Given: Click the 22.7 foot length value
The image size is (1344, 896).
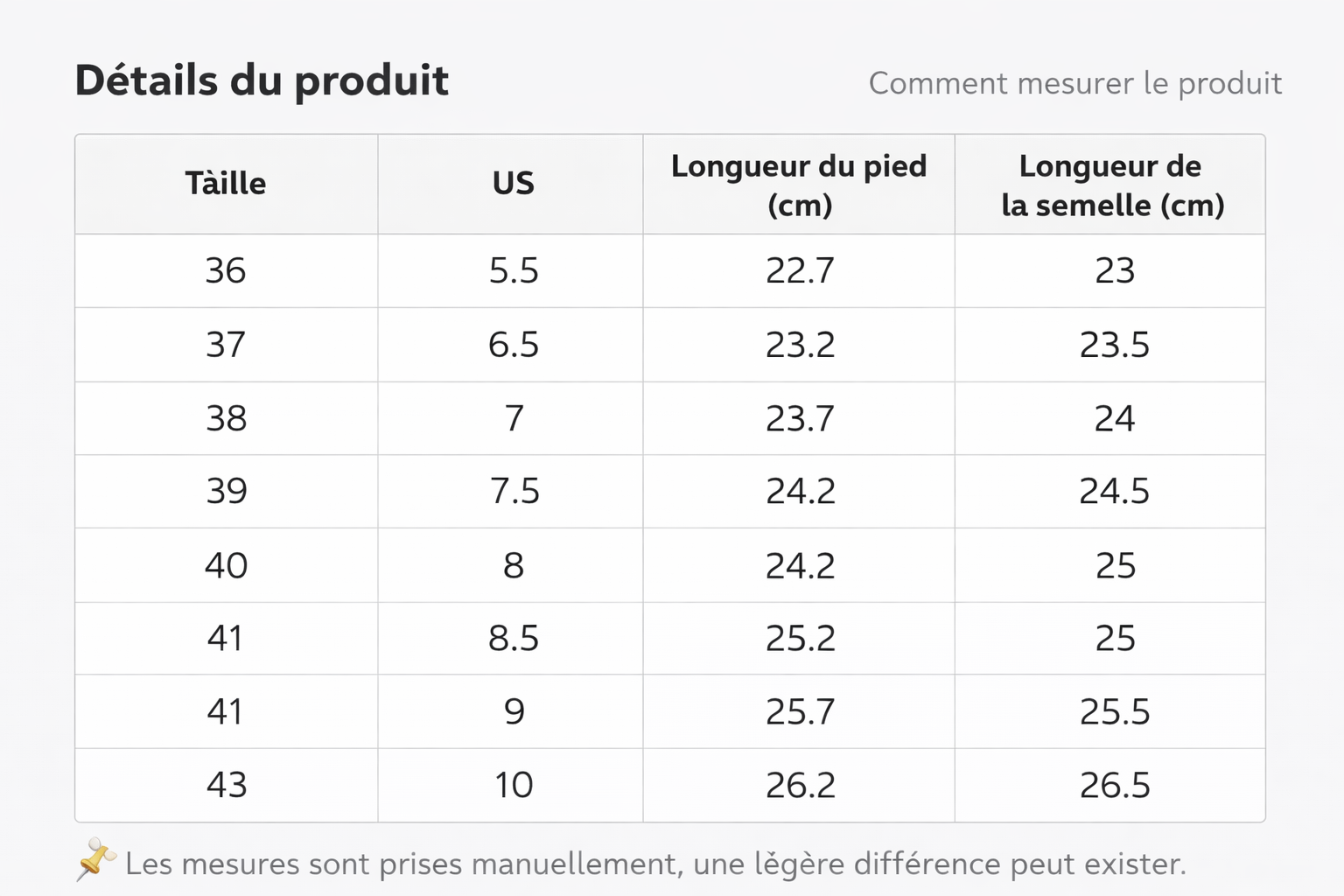Looking at the screenshot, I should coord(799,271).
